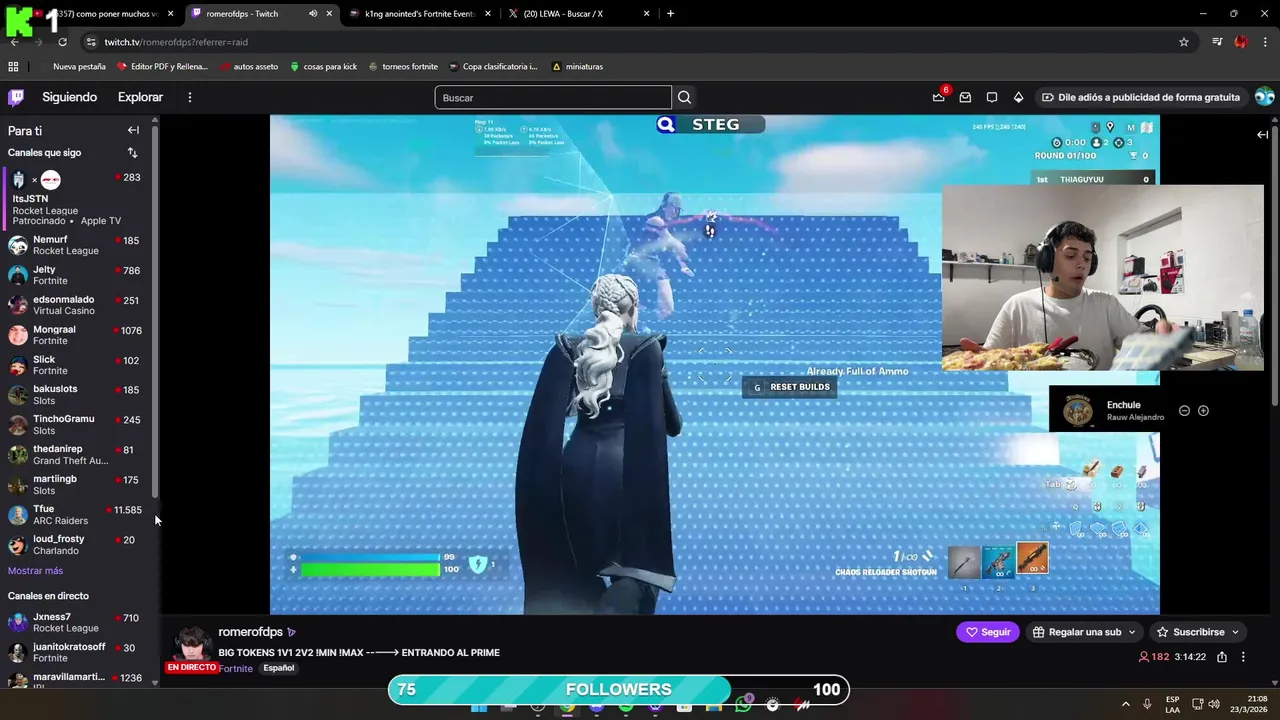Image resolution: width=1280 pixels, height=720 pixels.
Task: Open browser media control button
Action: pyautogui.click(x=1217, y=42)
